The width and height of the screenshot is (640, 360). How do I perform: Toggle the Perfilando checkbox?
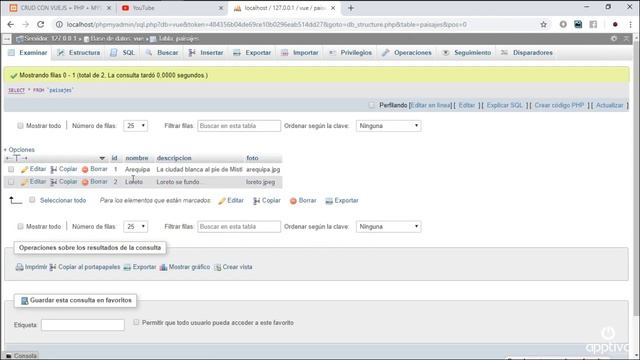click(x=371, y=105)
